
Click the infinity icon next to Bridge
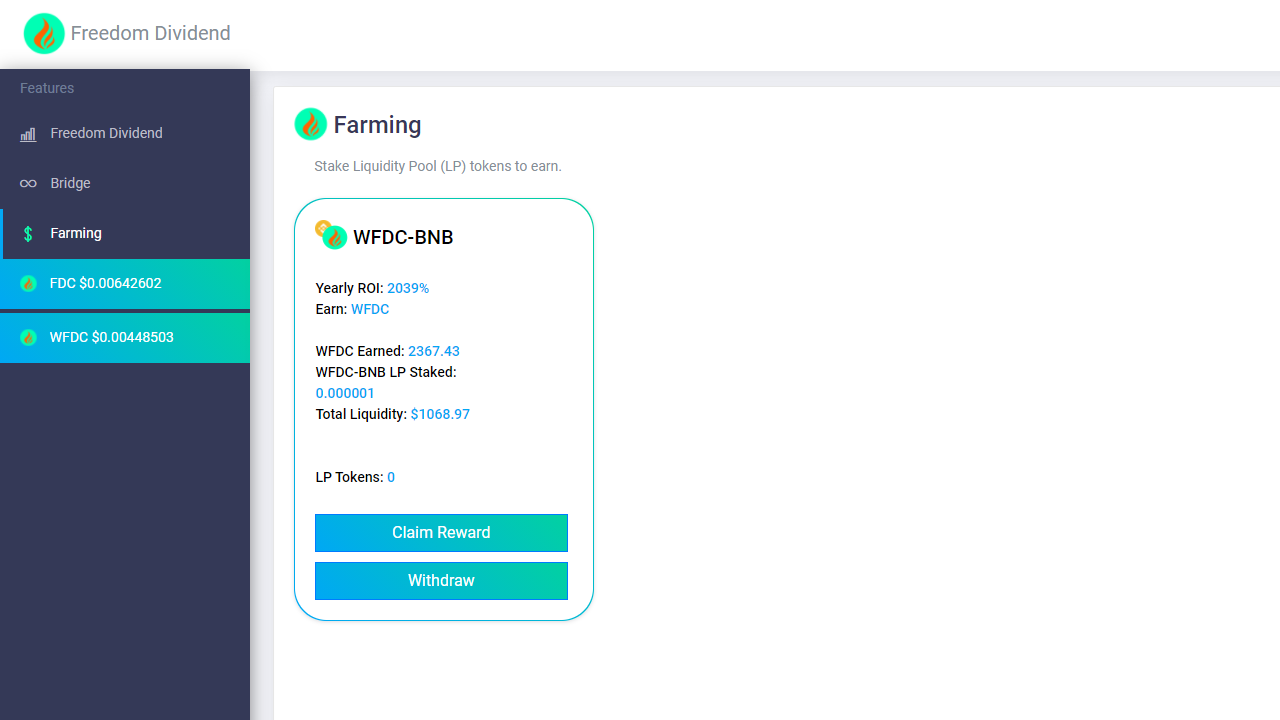click(28, 184)
